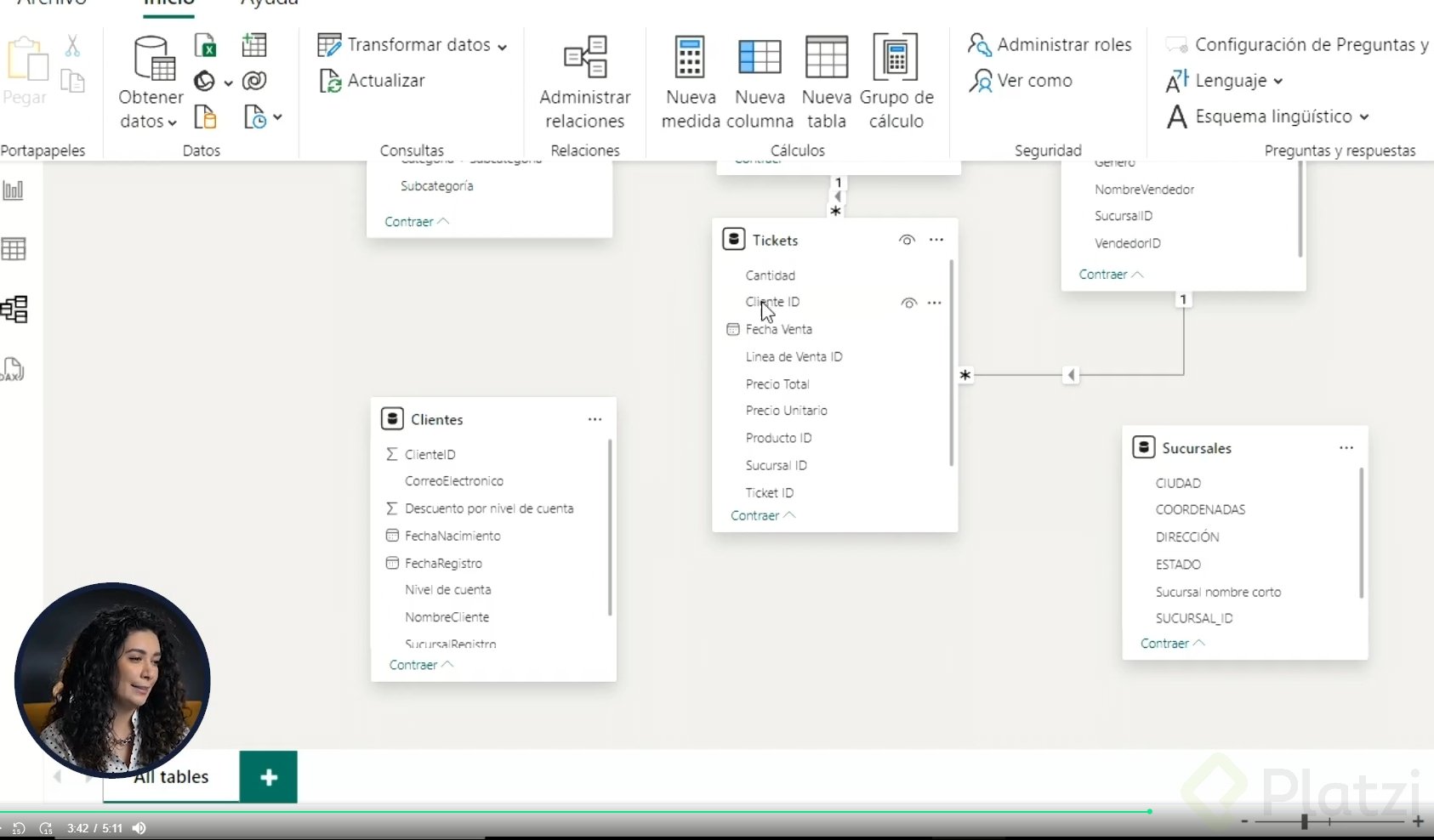Screen dimensions: 1434x840
Task: Open the recent sources dropdown arrow
Action: [x=277, y=117]
